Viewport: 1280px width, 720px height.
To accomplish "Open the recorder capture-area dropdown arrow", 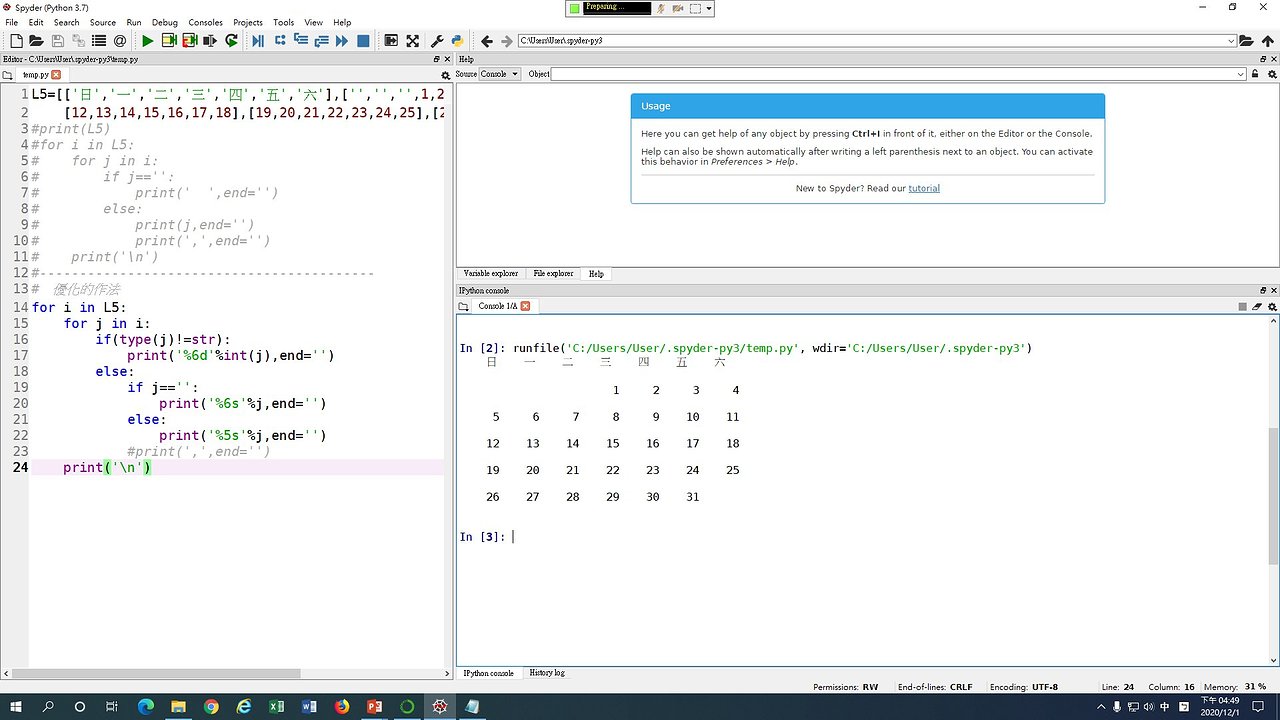I will click(709, 8).
